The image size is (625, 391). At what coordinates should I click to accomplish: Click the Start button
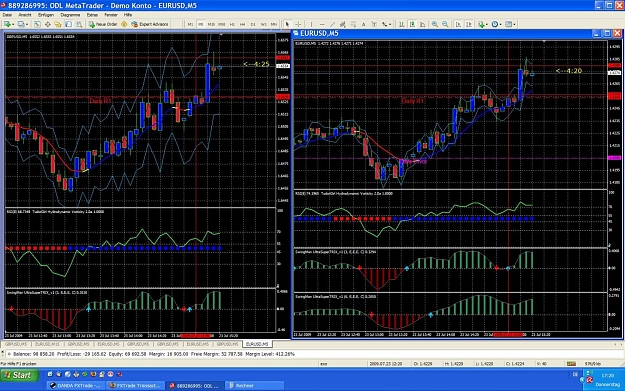click(19, 375)
